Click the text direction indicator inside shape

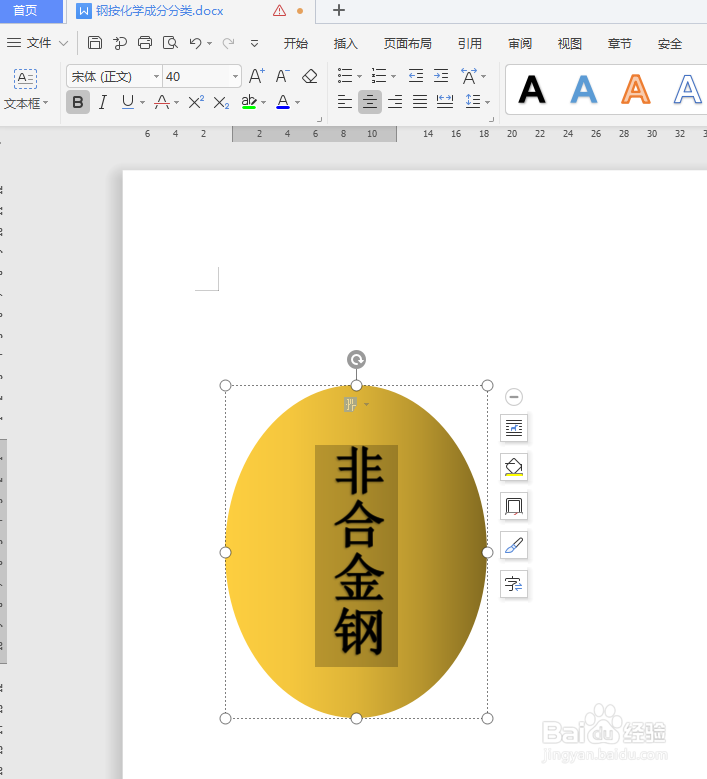[x=351, y=404]
